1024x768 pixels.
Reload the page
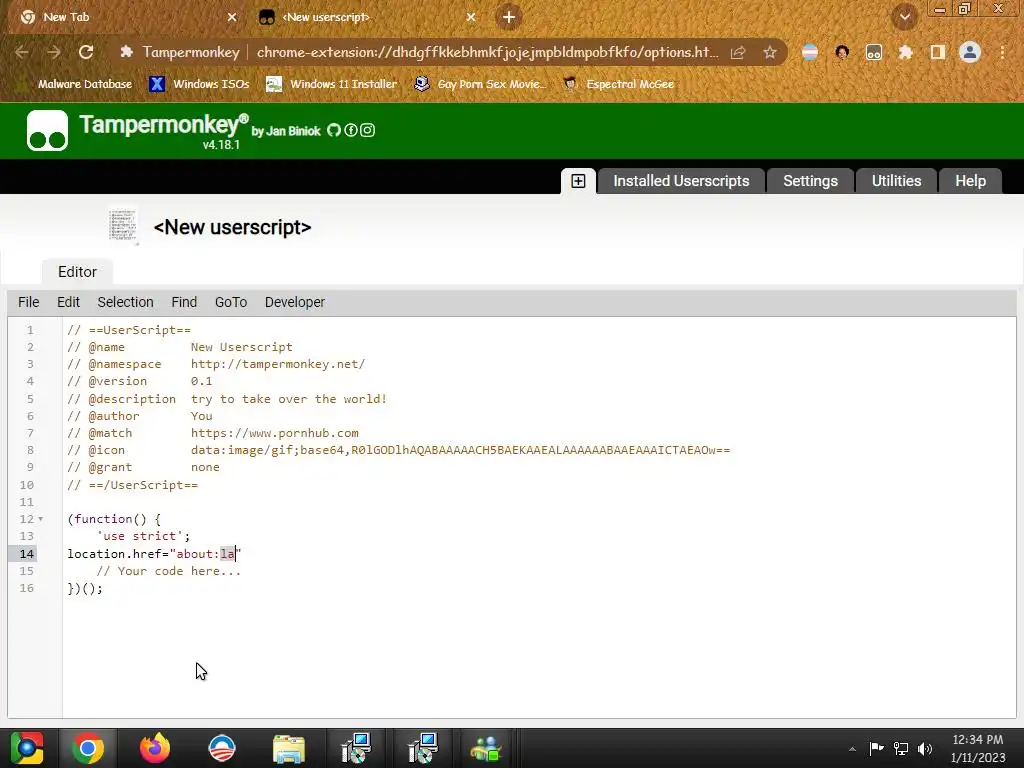[86, 52]
